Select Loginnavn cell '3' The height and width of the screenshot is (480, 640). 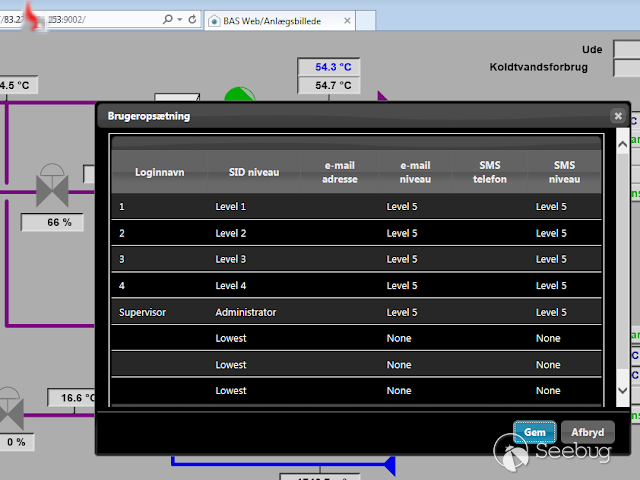(122, 259)
